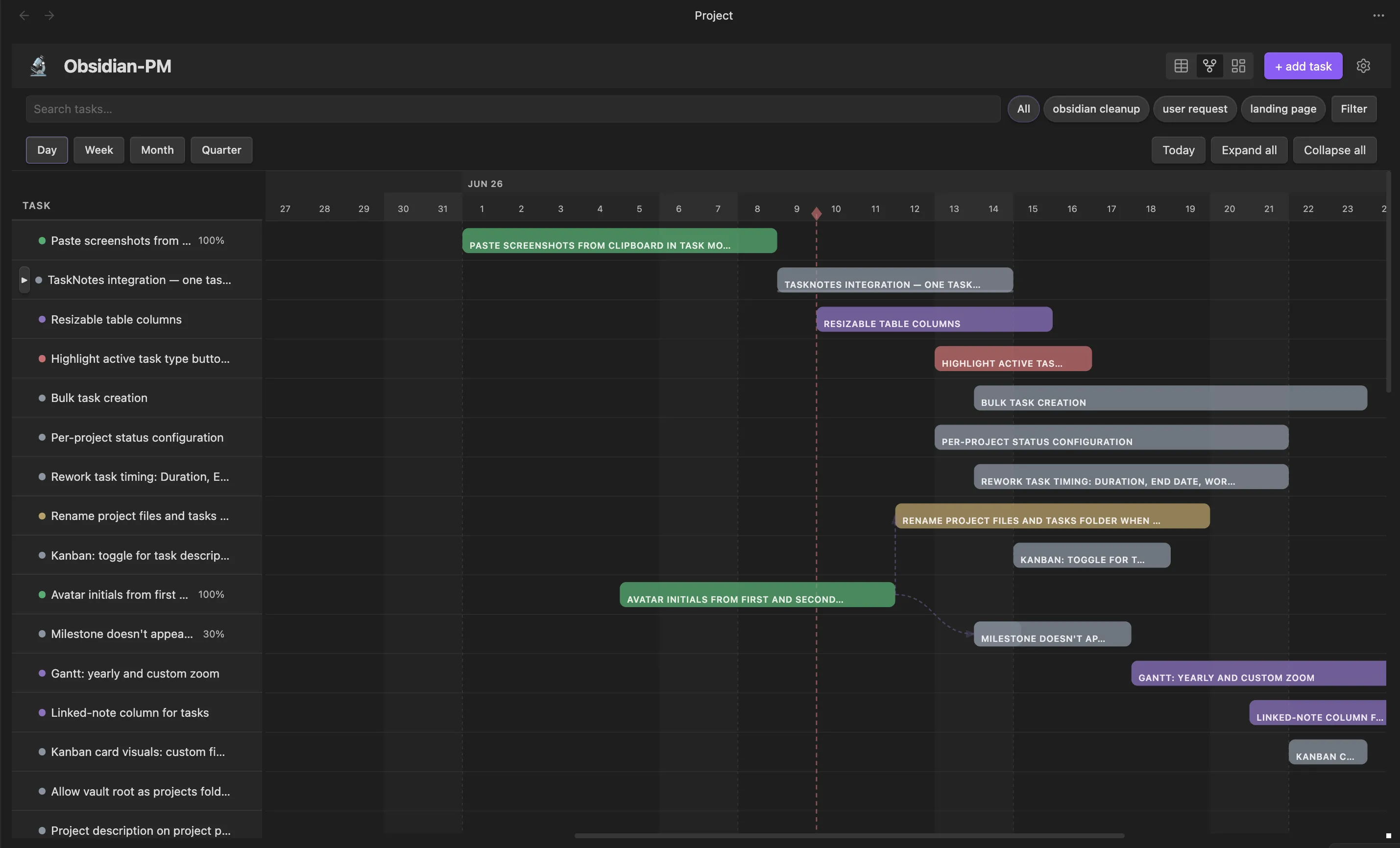Open the 'Rework task timing: Duration, E...' row
The image size is (1400, 848).
(x=137, y=476)
